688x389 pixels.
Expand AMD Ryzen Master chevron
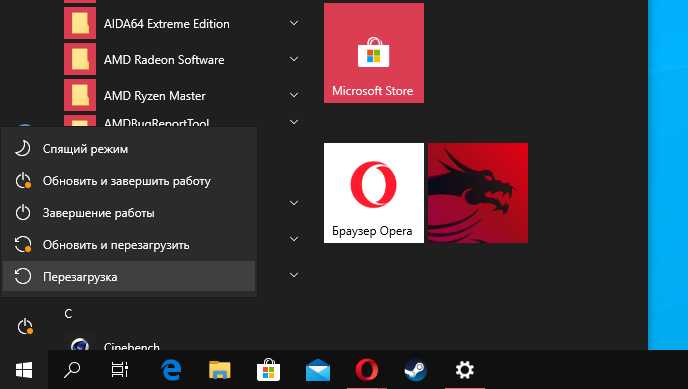coord(294,95)
